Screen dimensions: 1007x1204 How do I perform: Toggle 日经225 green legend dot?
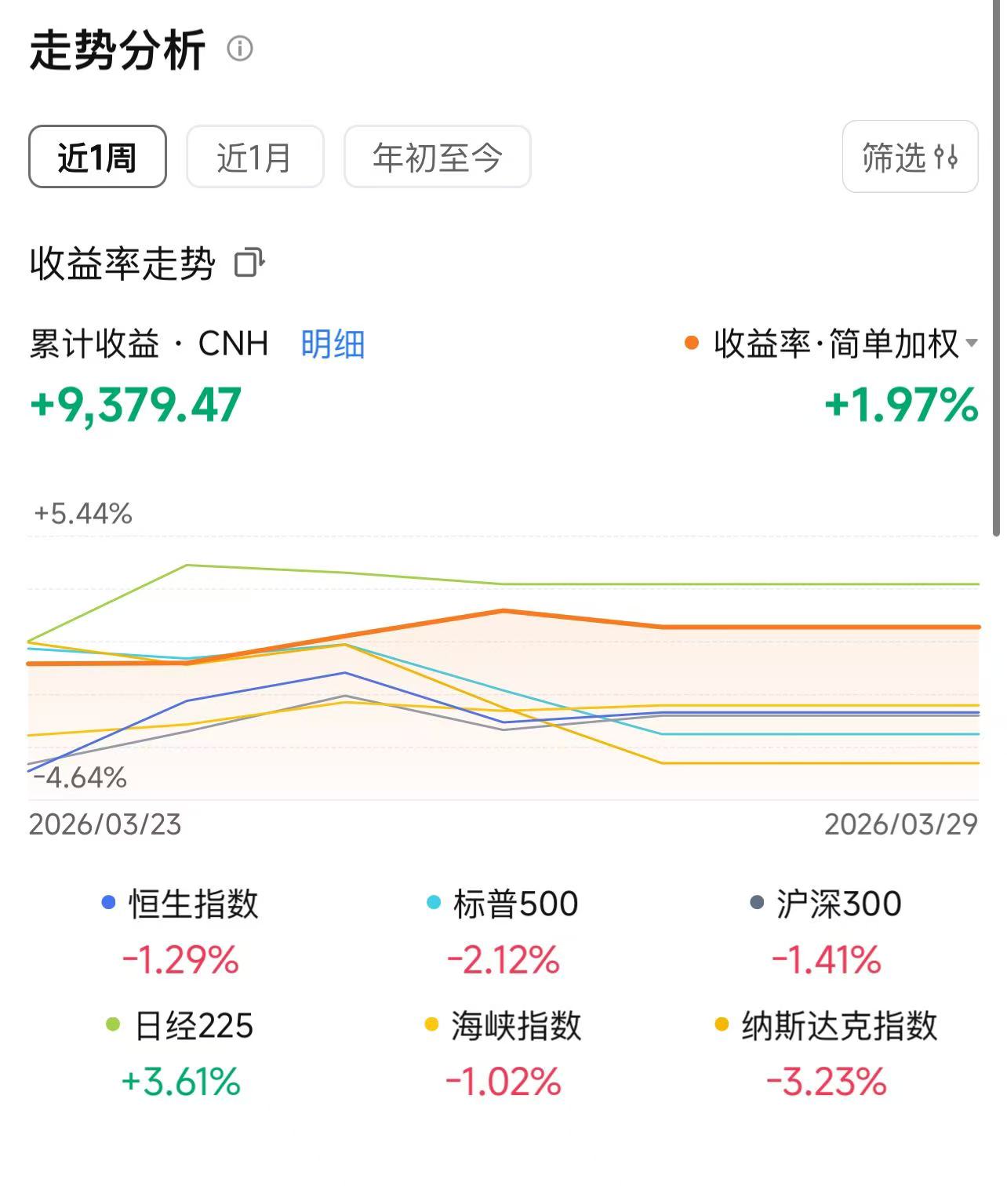click(113, 1025)
